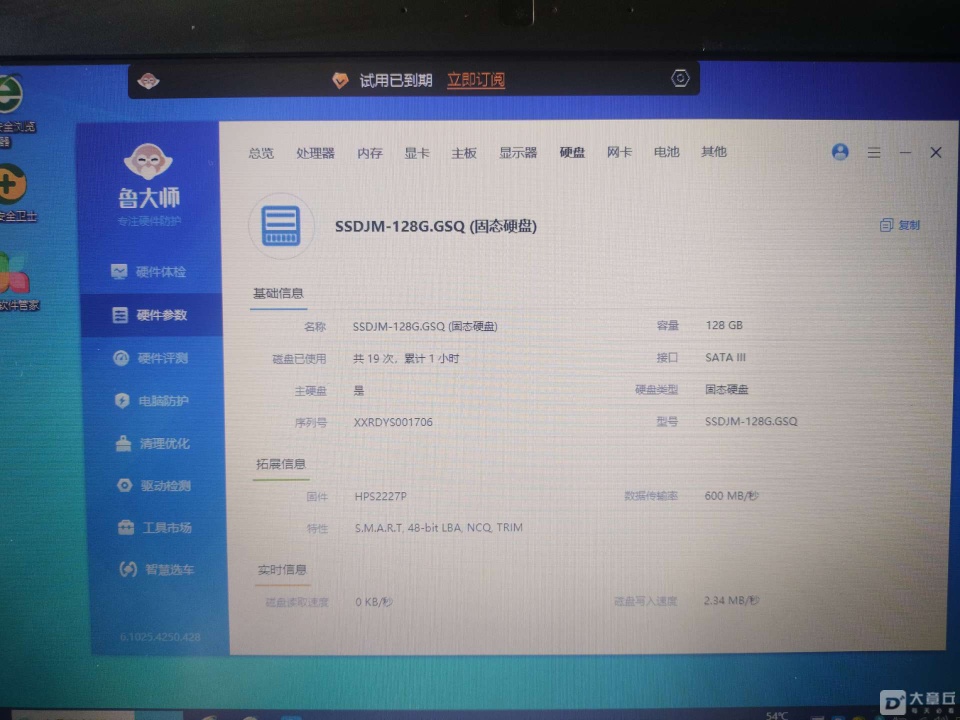Image resolution: width=960 pixels, height=720 pixels.
Task: Select 硬件参数 in sidebar
Action: click(150, 315)
